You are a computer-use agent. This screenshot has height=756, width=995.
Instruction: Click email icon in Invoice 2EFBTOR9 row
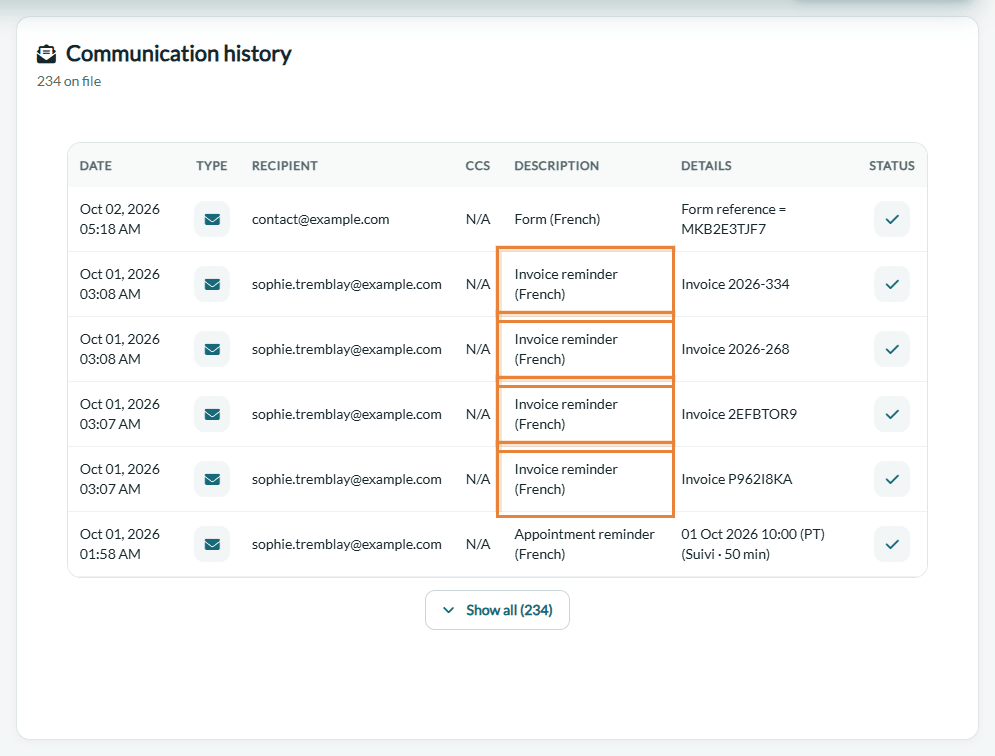point(212,414)
